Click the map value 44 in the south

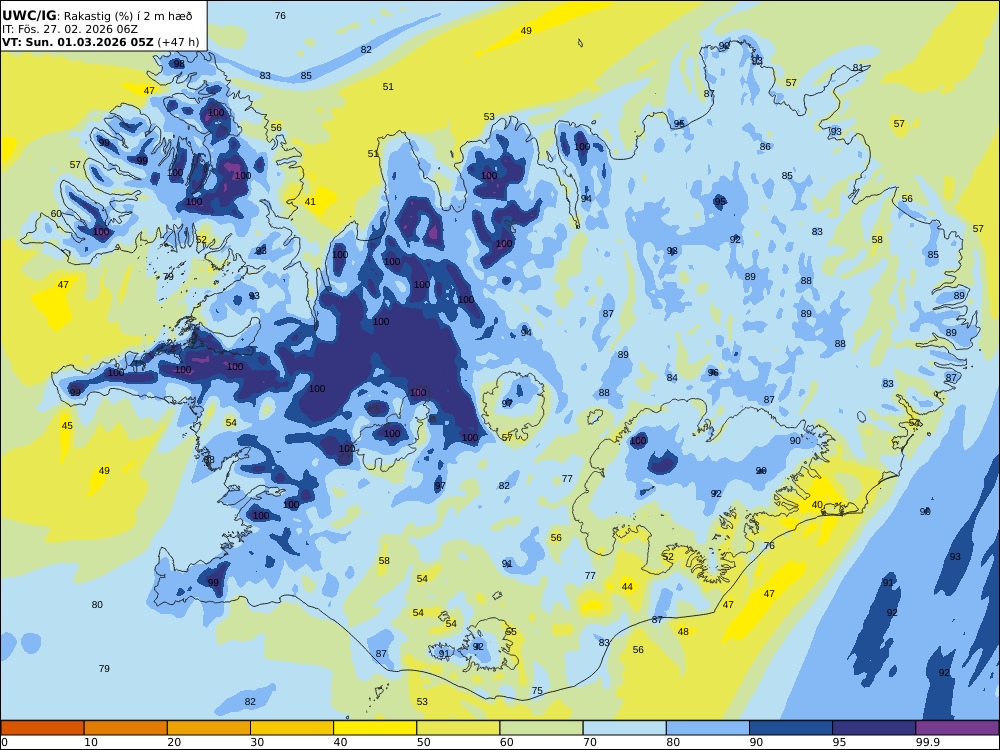point(628,587)
